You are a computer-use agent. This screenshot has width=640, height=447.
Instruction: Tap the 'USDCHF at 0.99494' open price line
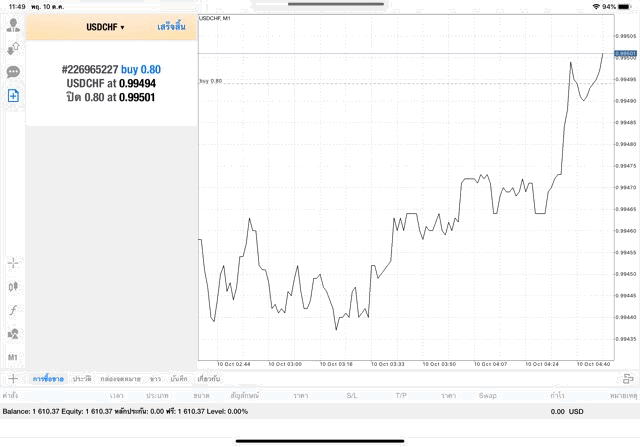[111, 84]
